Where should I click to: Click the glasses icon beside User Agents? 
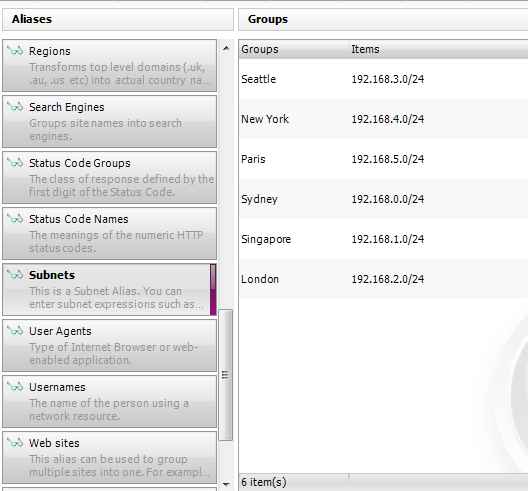pos(15,331)
